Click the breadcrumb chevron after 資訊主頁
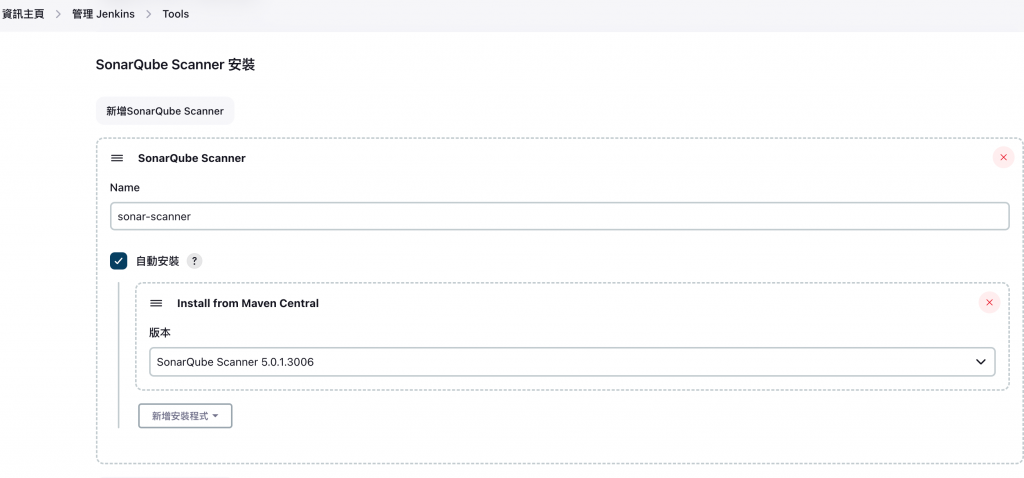Screen dimensions: 1024x478 (58, 14)
